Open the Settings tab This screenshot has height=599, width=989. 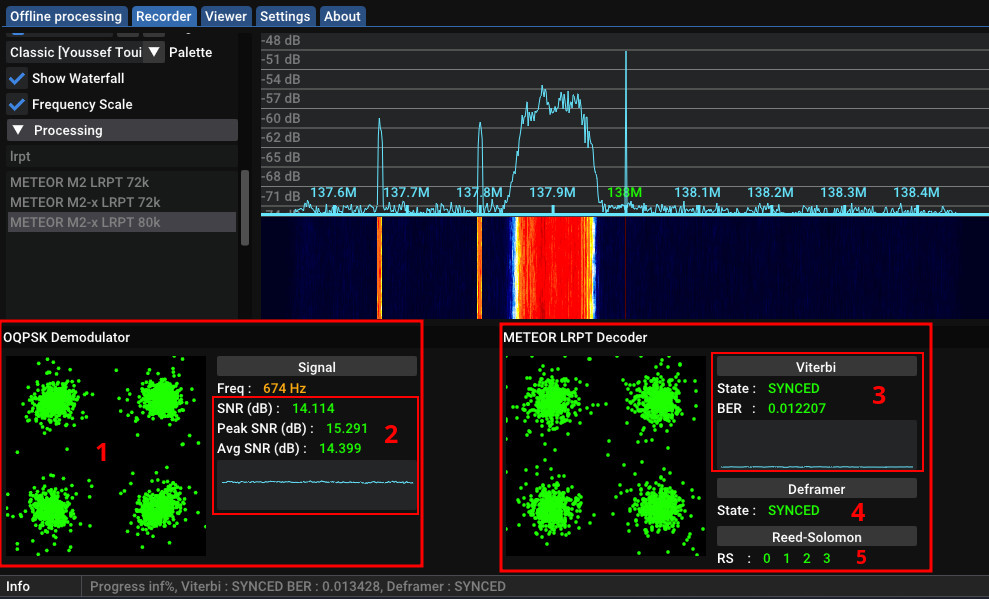pyautogui.click(x=285, y=16)
